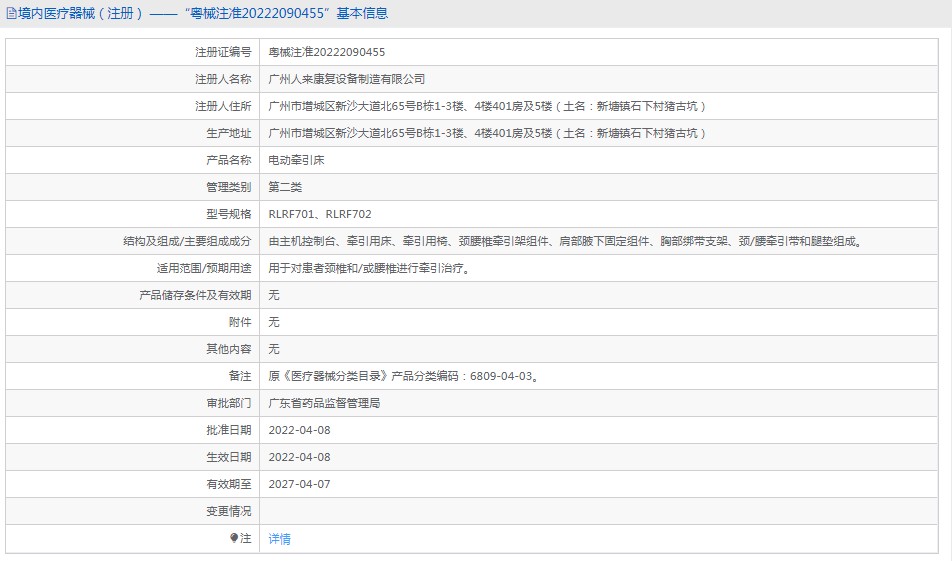Select the 生效日期 label
The image size is (952, 561).
point(228,457)
